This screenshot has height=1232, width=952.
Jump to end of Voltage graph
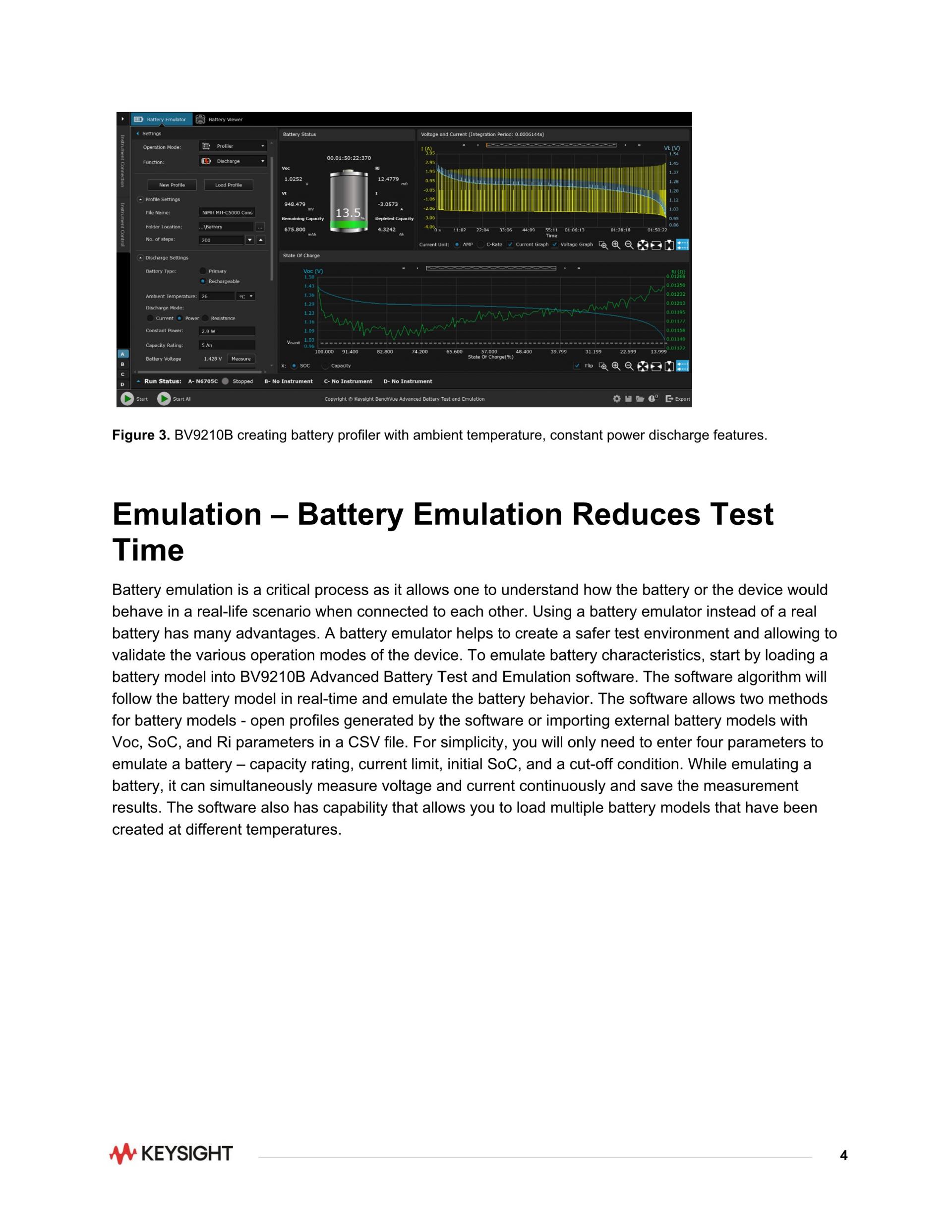(x=639, y=145)
